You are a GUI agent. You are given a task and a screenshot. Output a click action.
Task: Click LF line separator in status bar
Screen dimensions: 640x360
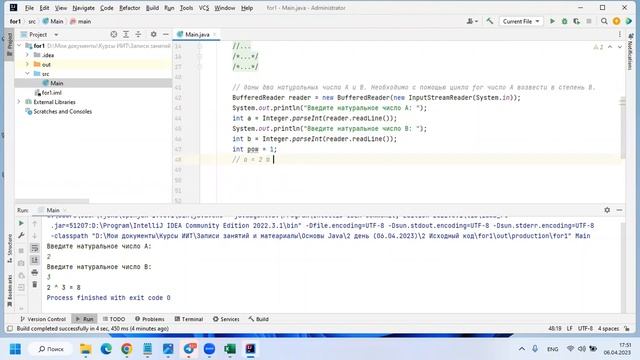click(x=569, y=329)
